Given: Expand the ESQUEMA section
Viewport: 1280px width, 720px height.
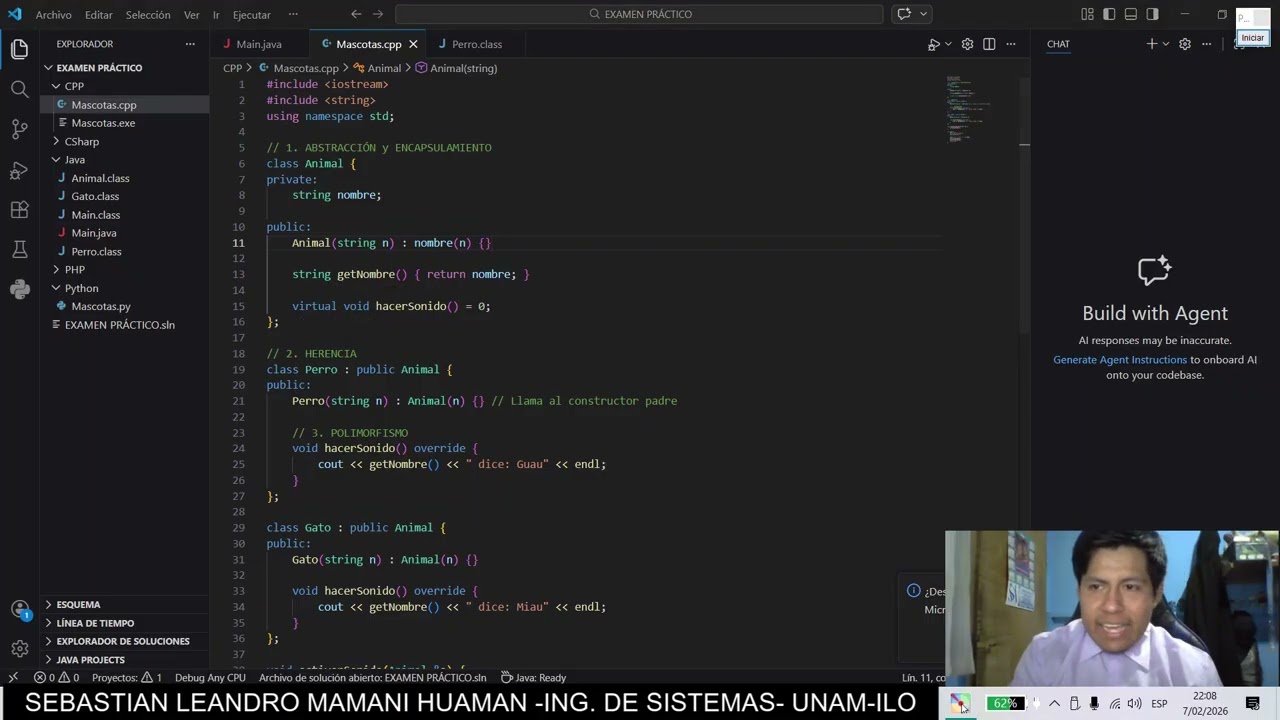Looking at the screenshot, I should (125, 604).
